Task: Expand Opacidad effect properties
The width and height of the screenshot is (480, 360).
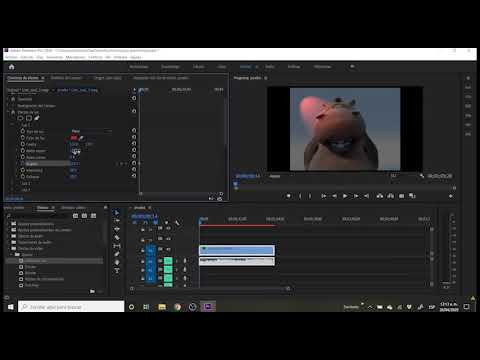Action: (8, 99)
